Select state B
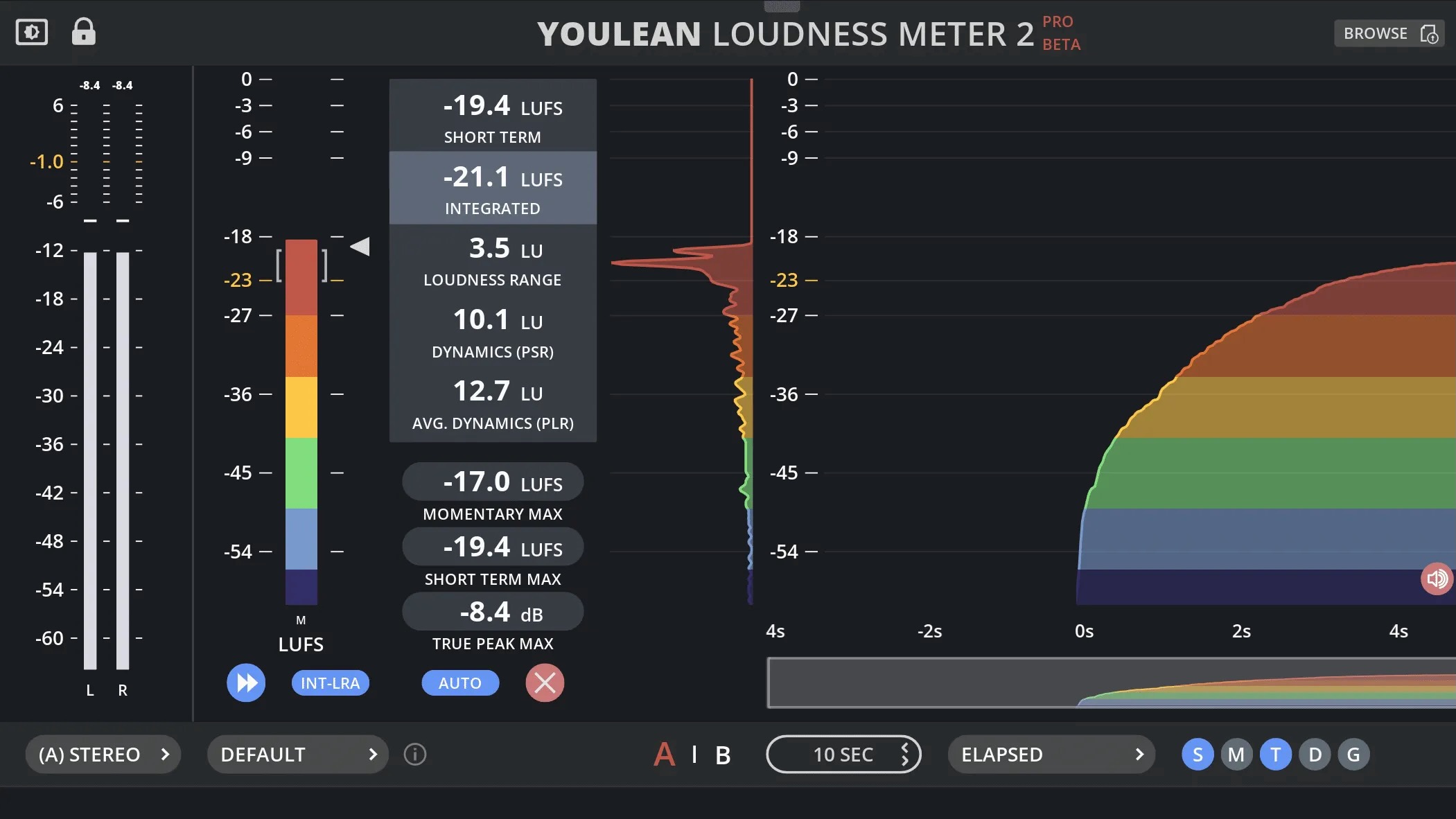 click(x=723, y=755)
